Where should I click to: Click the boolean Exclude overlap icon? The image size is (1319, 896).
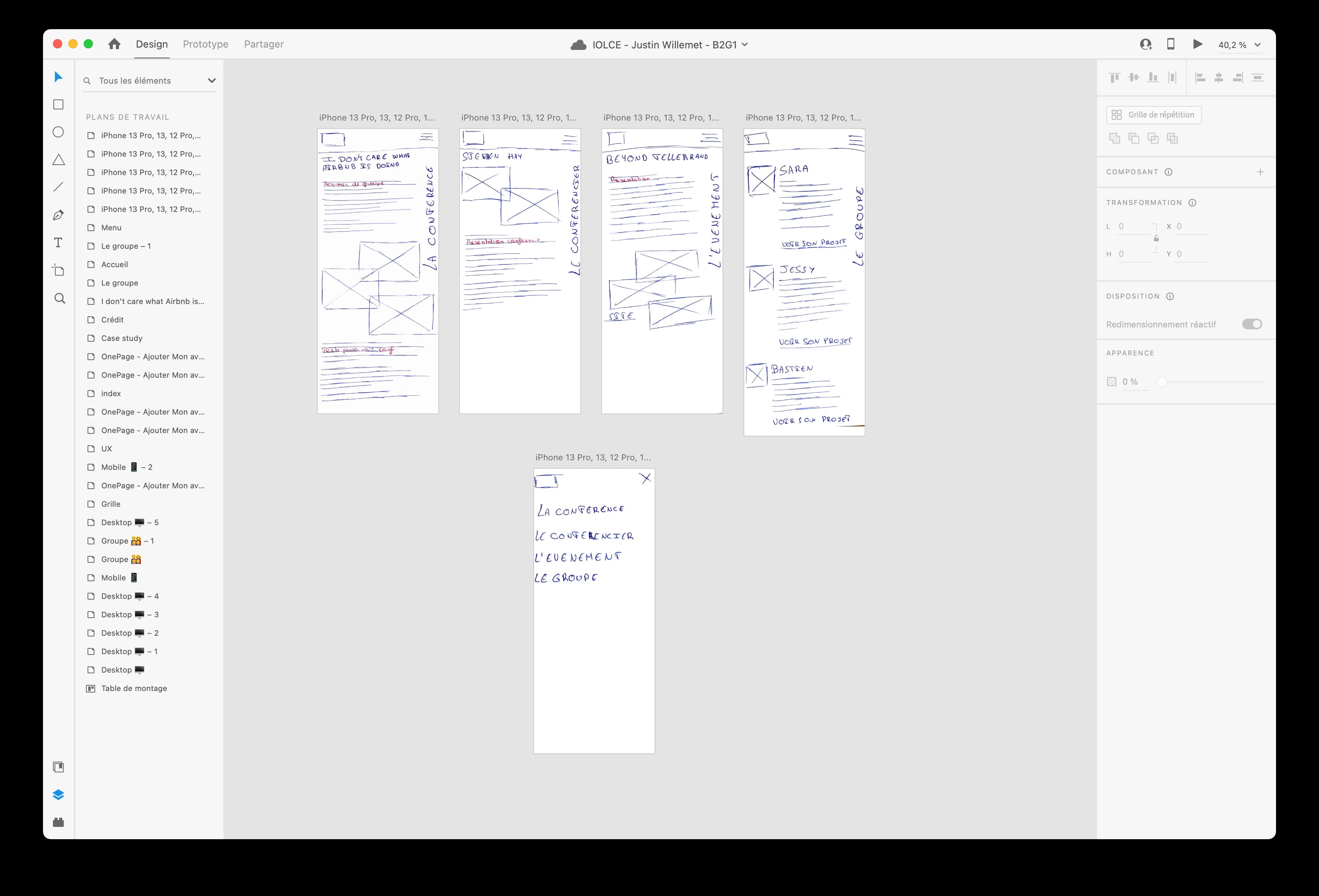(1172, 138)
